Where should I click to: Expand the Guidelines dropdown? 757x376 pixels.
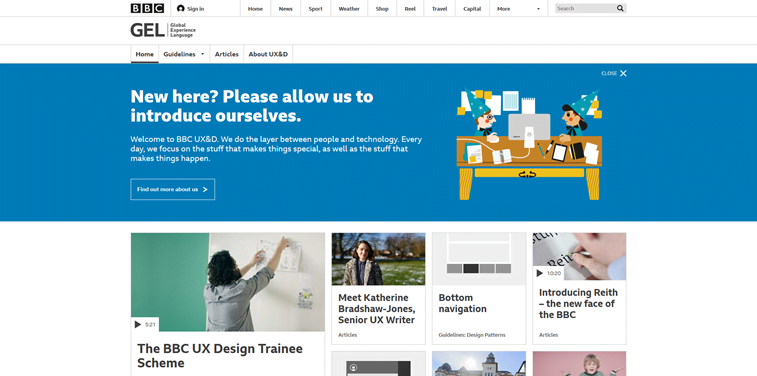click(x=184, y=54)
